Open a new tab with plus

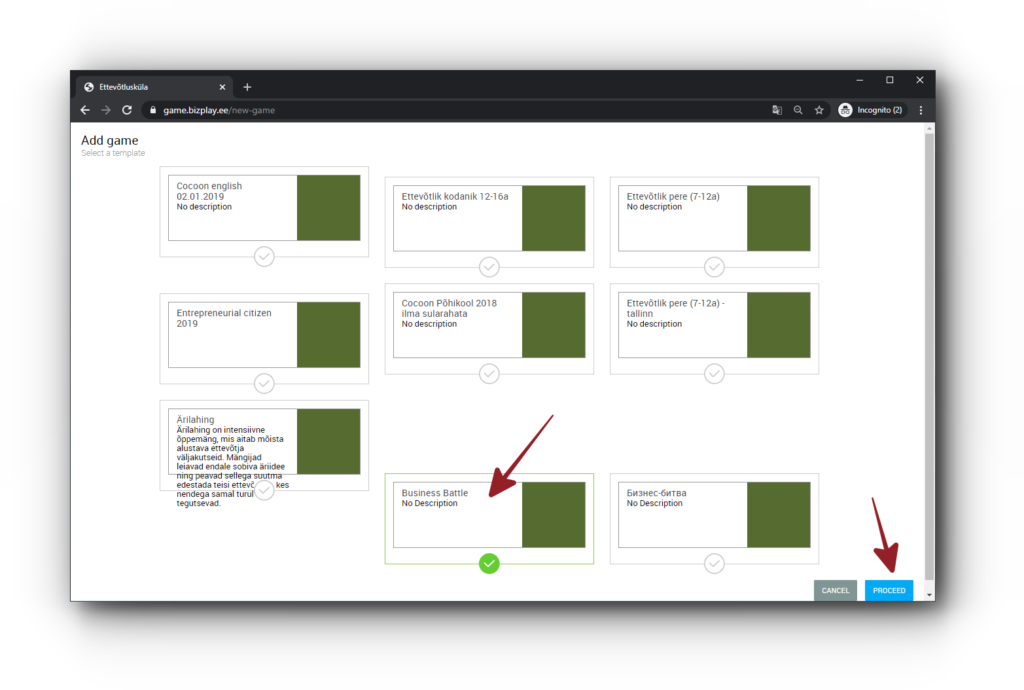coord(247,87)
